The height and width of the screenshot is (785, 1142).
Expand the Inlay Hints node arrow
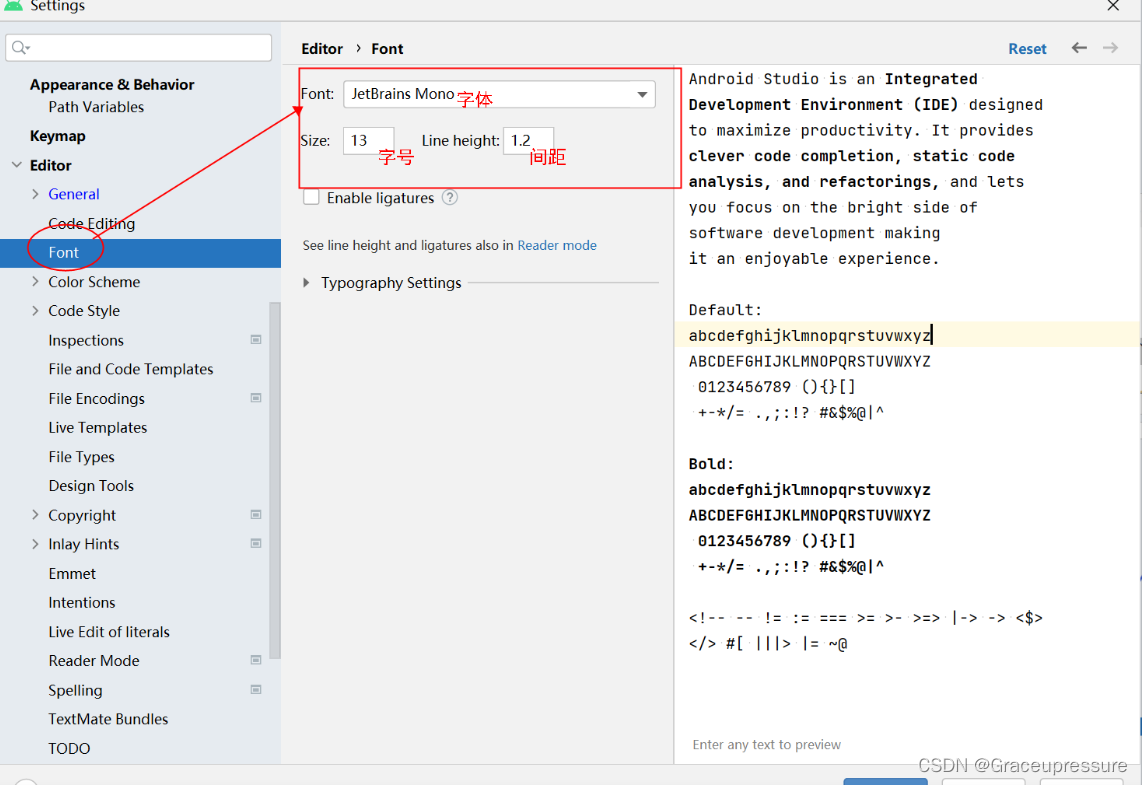click(35, 543)
